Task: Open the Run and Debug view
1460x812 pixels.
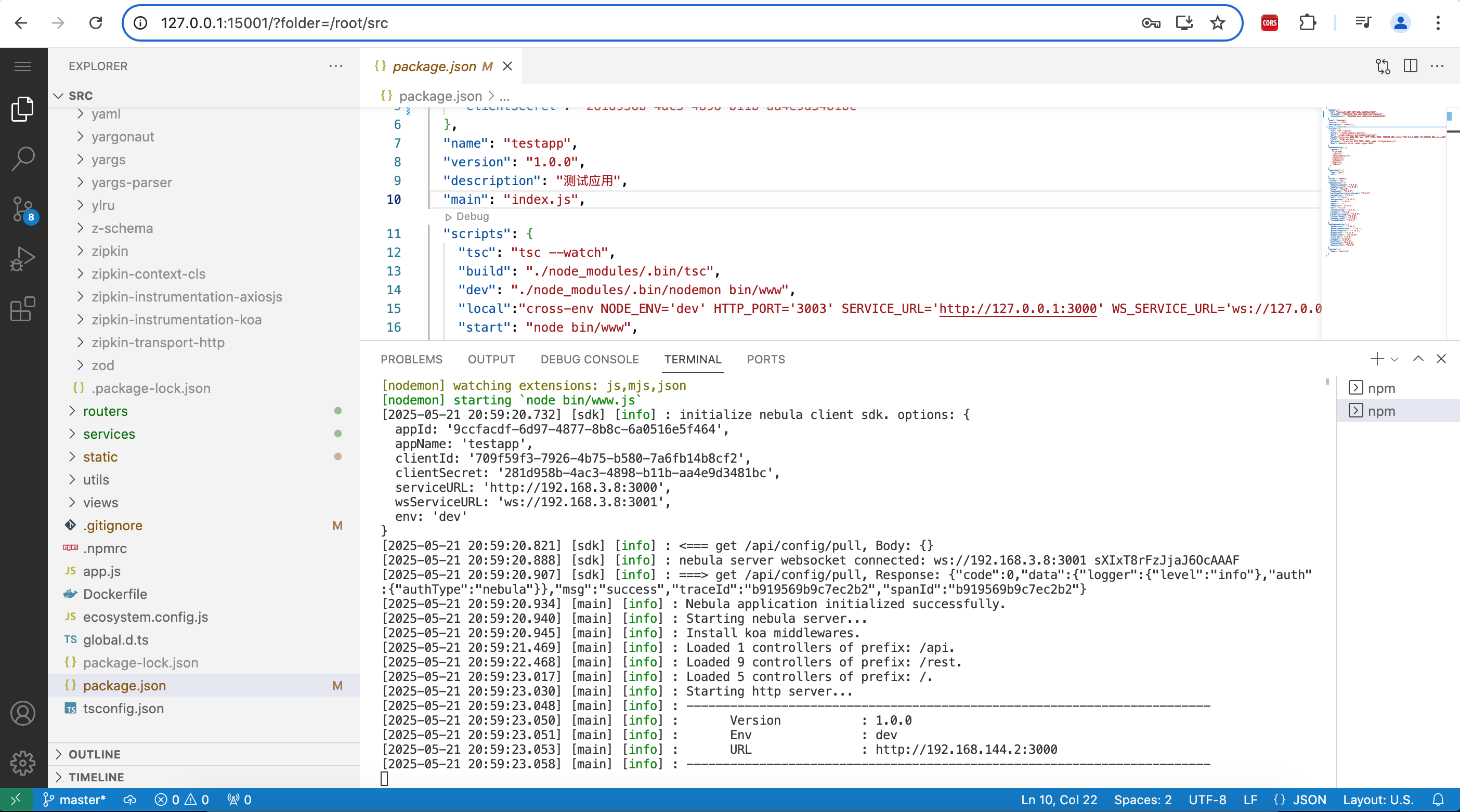Action: pyautogui.click(x=23, y=258)
